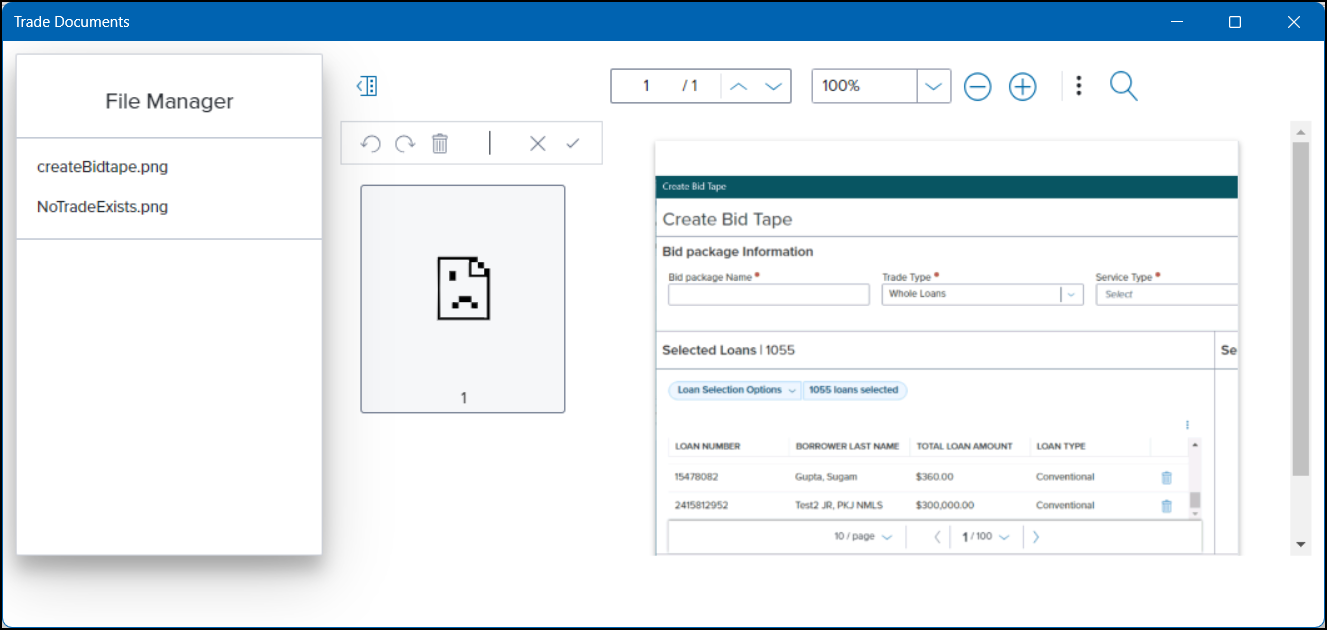1327x630 pixels.
Task: Open the three-dot more options menu
Action: pos(1078,86)
